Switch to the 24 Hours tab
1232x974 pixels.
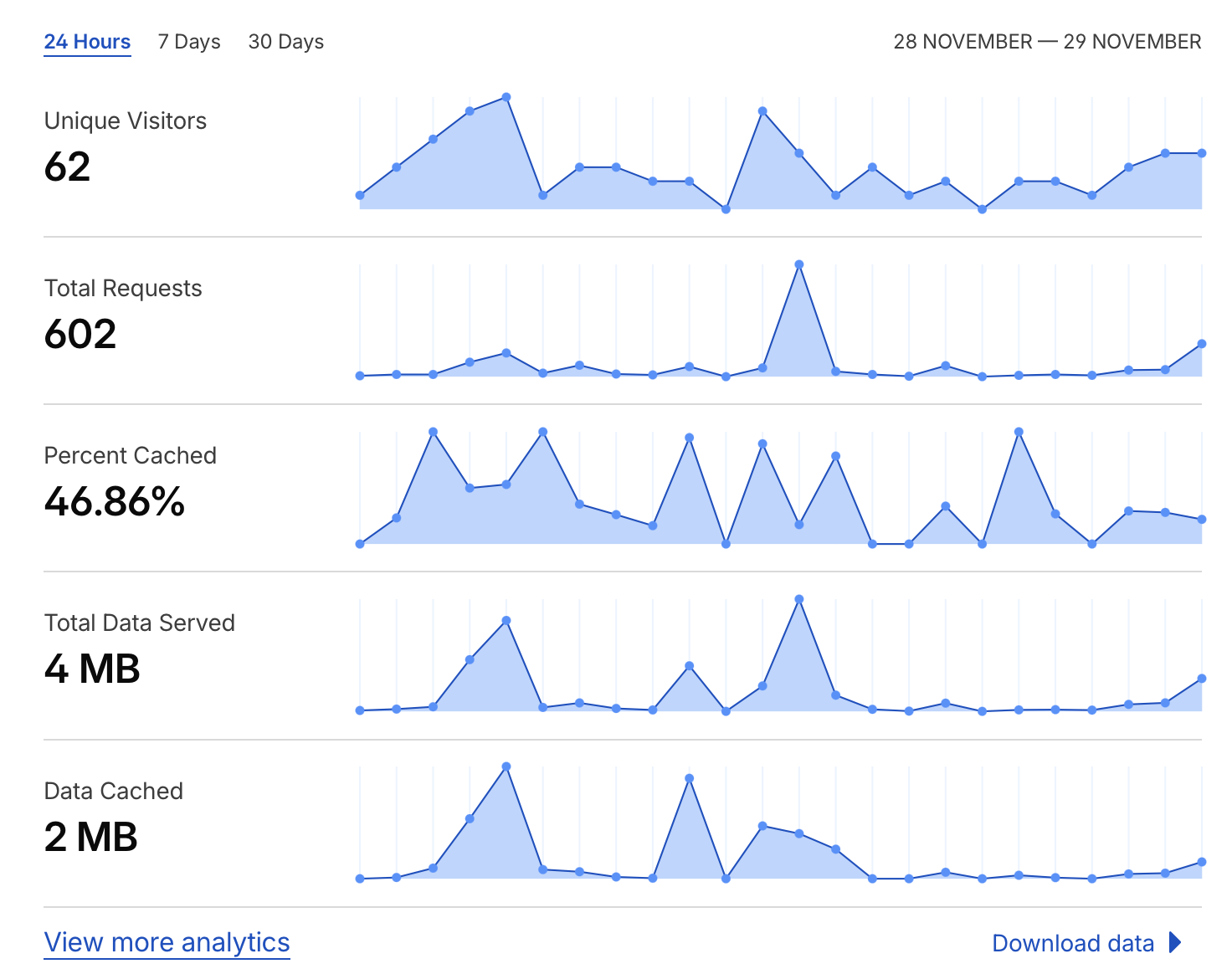pos(87,42)
